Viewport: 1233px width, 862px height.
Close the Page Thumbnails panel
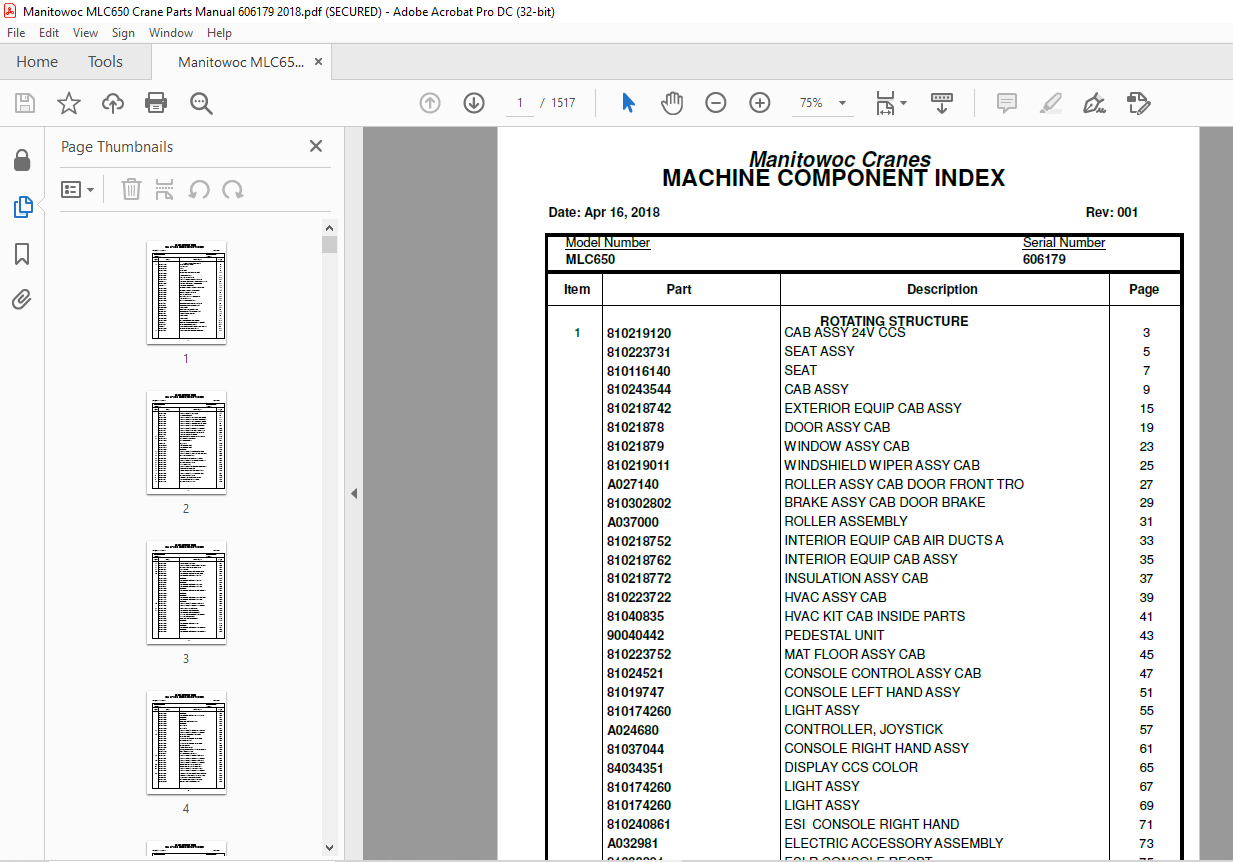click(x=316, y=146)
